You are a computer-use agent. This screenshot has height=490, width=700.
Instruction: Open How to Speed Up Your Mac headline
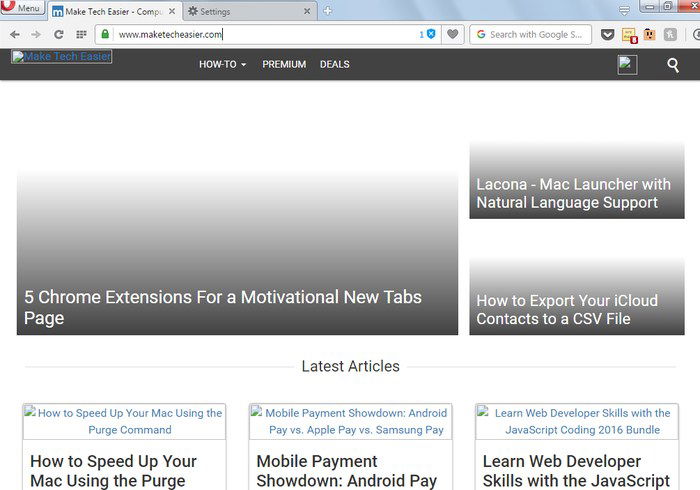[x=113, y=471]
